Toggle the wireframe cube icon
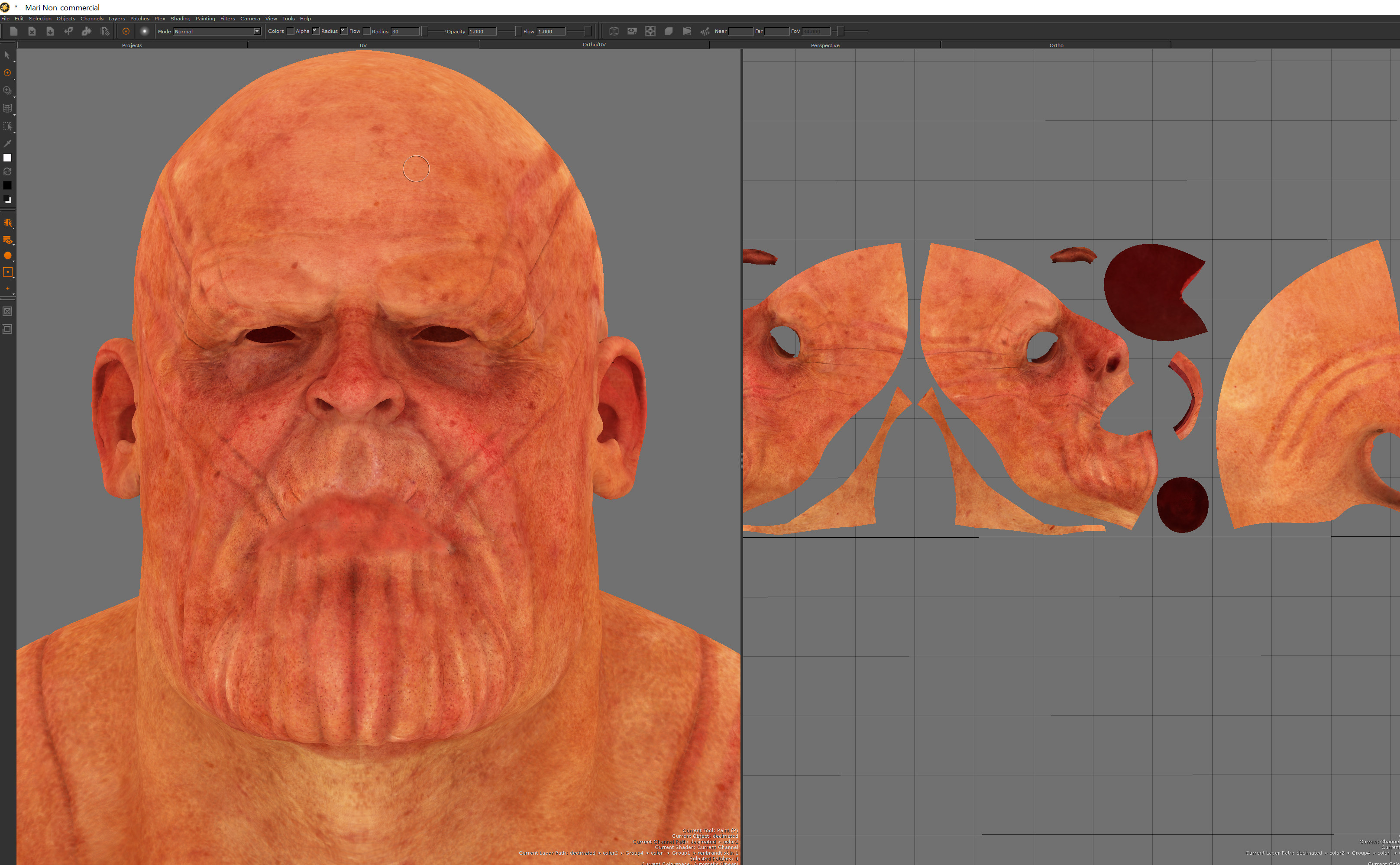The width and height of the screenshot is (1400, 865). click(x=614, y=32)
